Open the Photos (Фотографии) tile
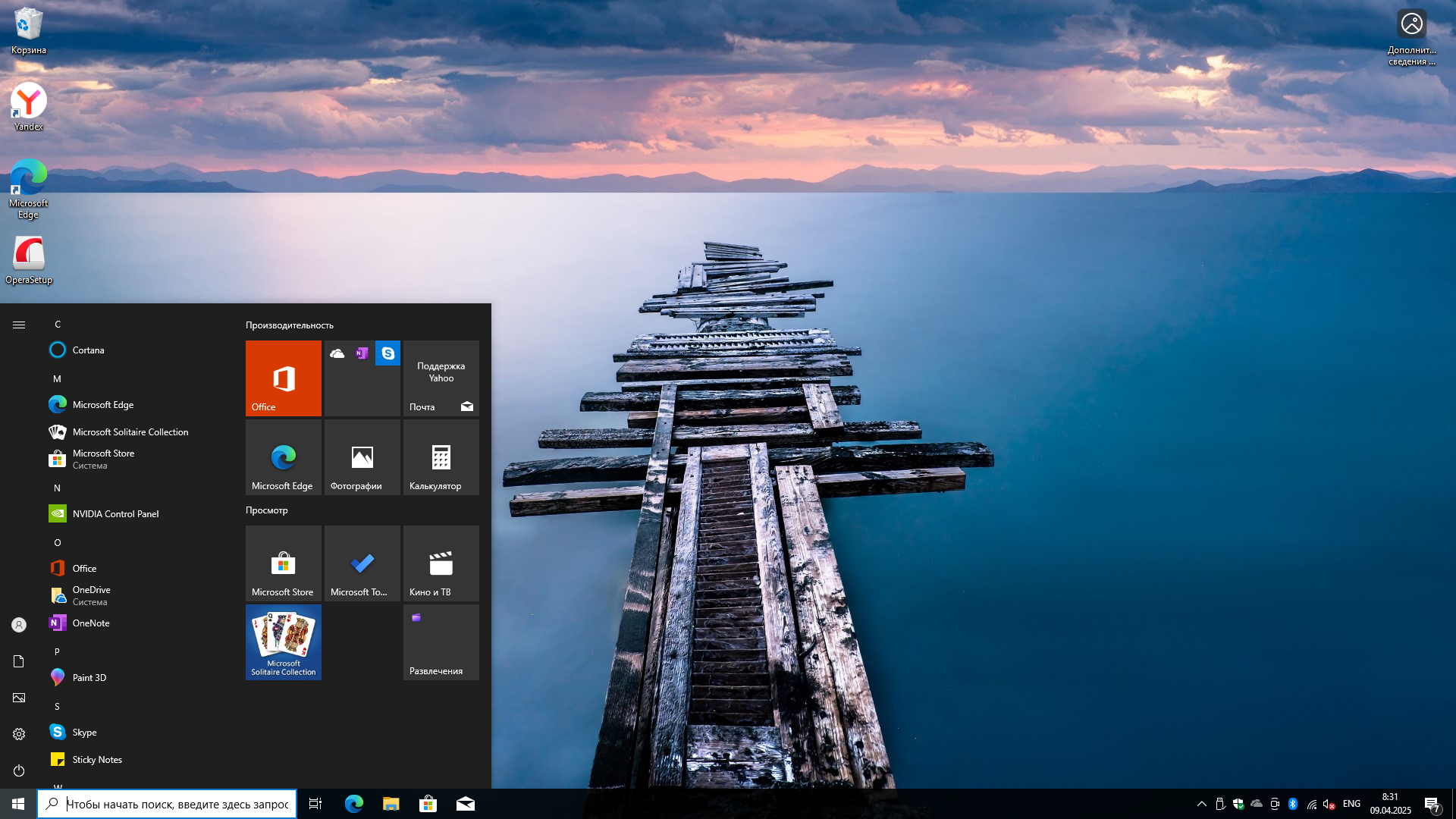This screenshot has height=819, width=1456. (x=362, y=457)
